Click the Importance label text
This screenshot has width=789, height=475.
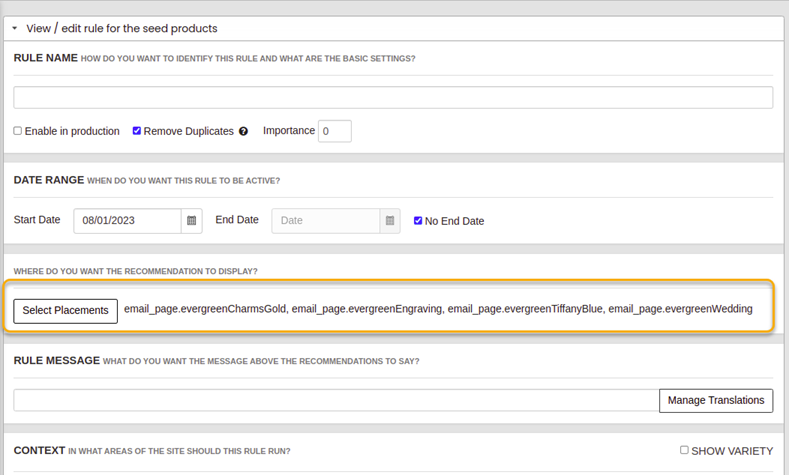point(288,131)
